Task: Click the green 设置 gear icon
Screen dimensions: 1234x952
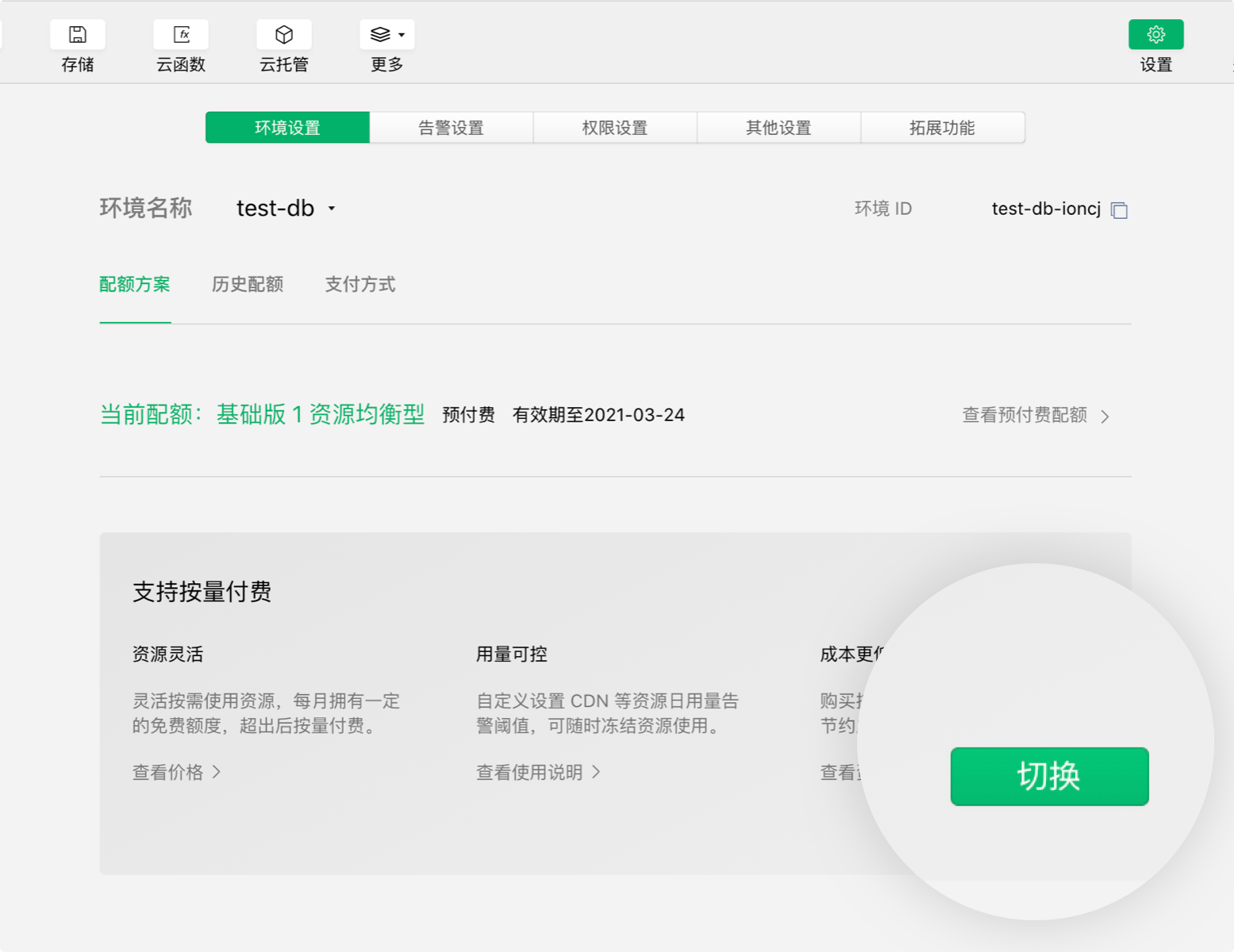Action: 1155,35
